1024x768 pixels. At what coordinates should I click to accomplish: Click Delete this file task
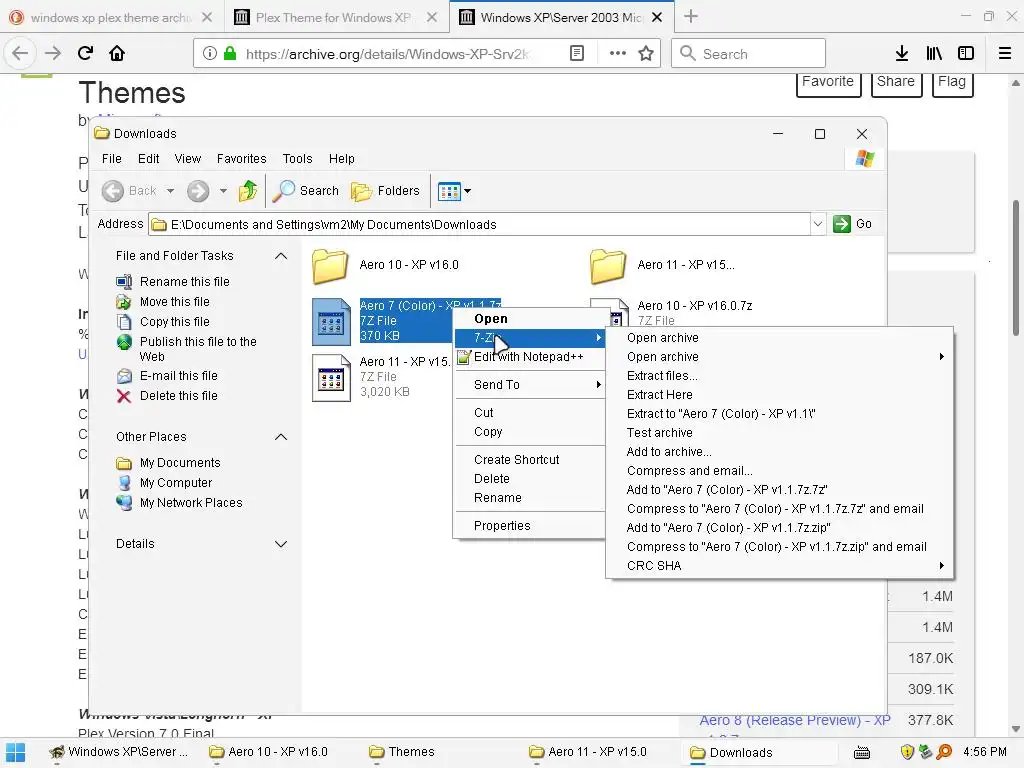coord(178,396)
